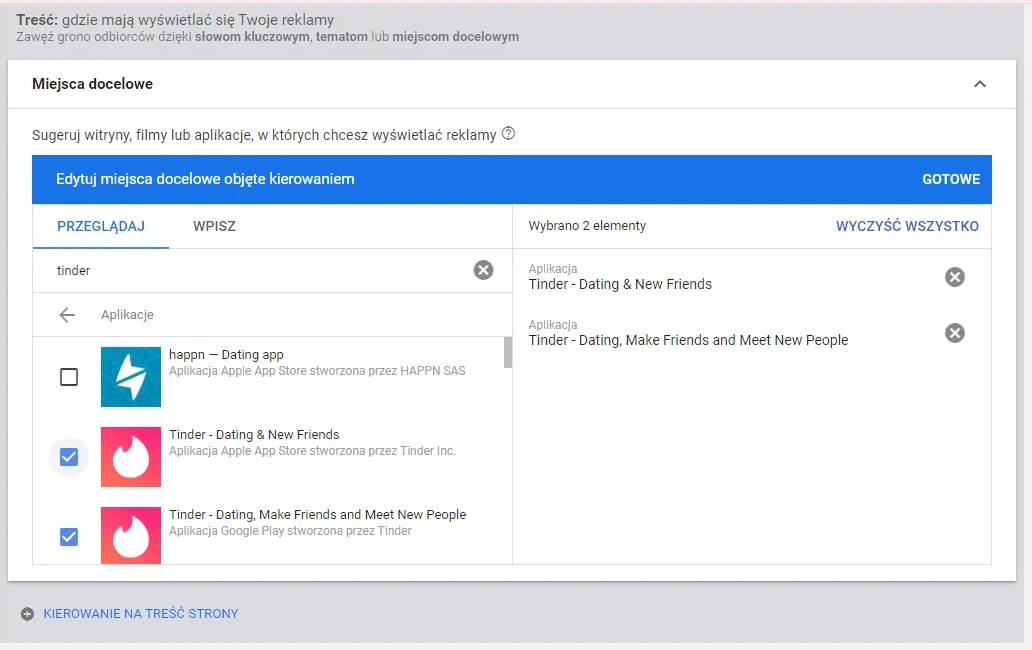Open the WPISZ tab

point(214,226)
